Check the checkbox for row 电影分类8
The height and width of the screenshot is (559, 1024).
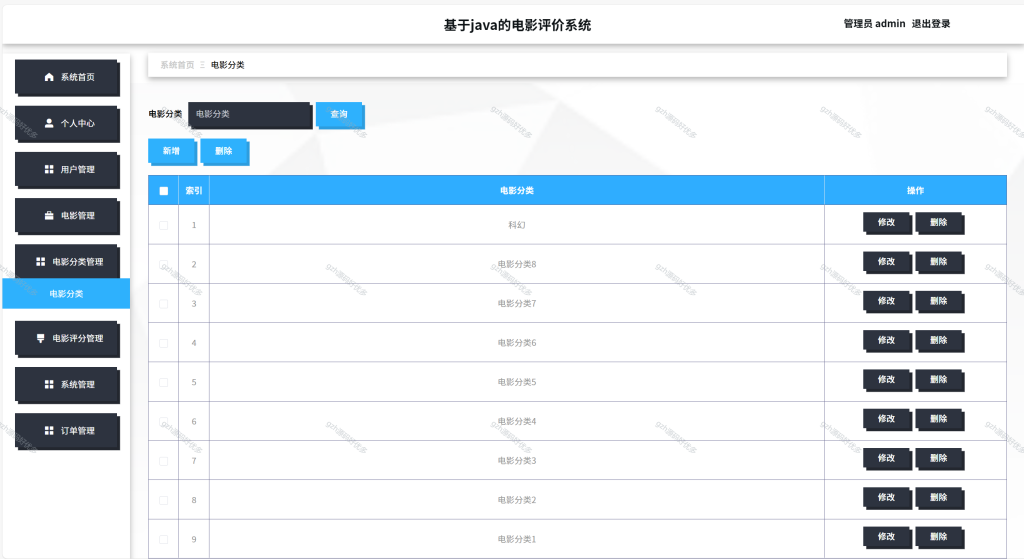click(x=163, y=264)
